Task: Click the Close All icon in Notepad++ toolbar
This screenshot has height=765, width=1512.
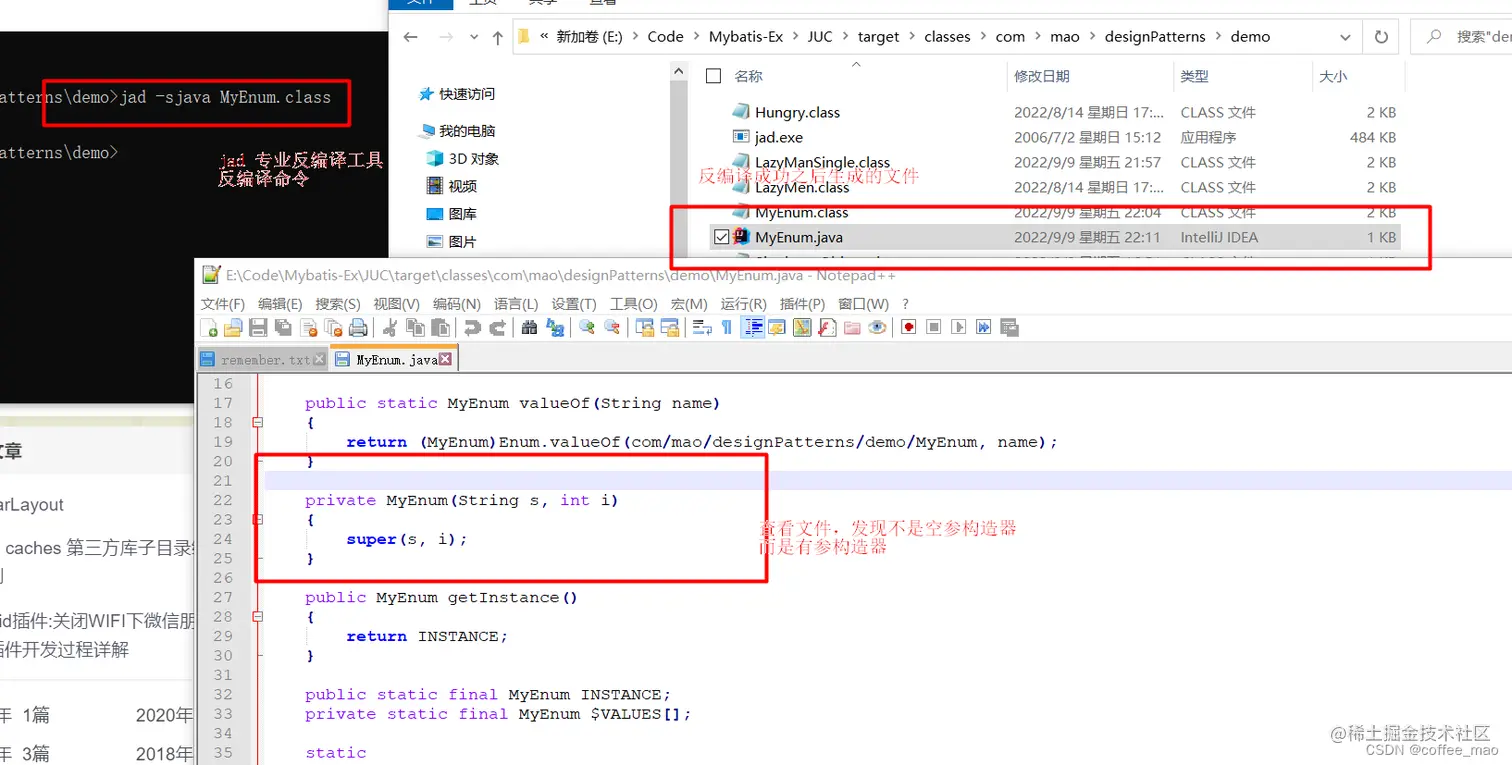Action: point(333,327)
